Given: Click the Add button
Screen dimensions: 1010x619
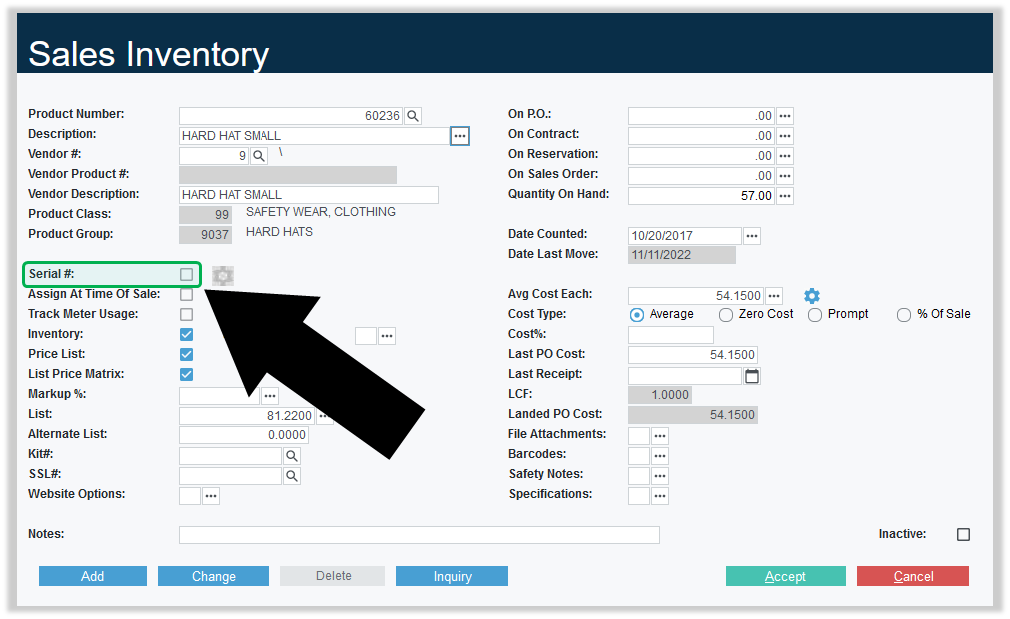Looking at the screenshot, I should (93, 576).
